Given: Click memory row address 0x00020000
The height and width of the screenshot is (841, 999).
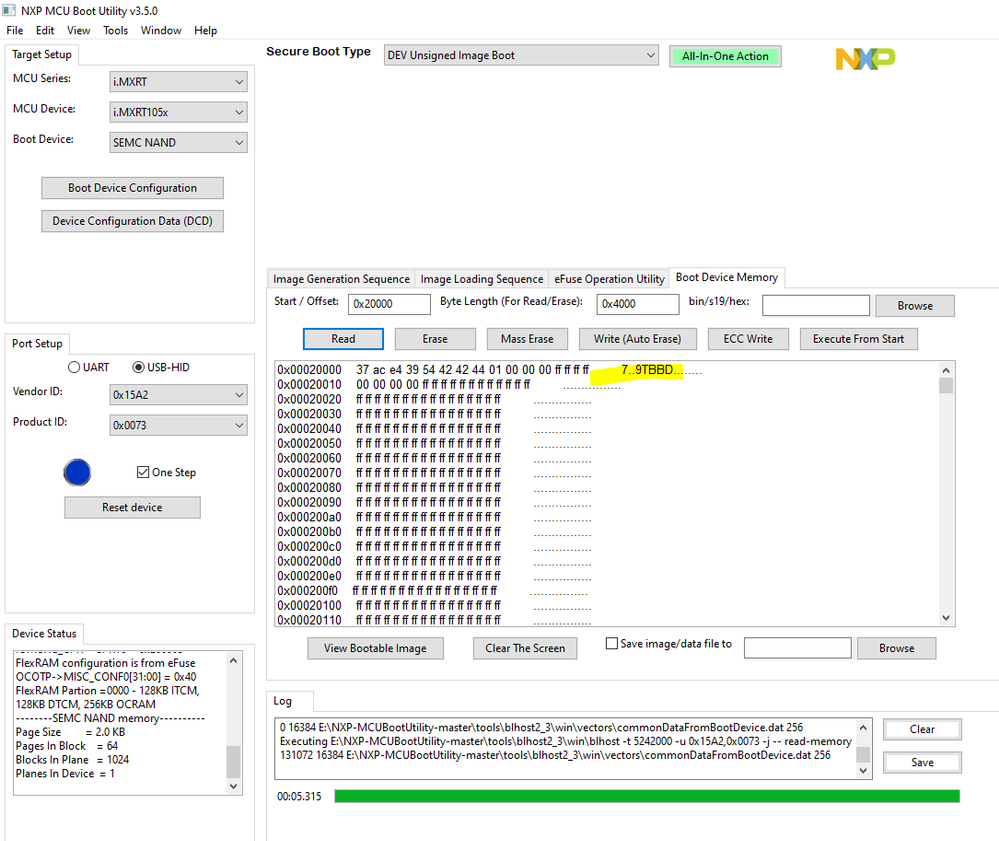Looking at the screenshot, I should coord(310,370).
